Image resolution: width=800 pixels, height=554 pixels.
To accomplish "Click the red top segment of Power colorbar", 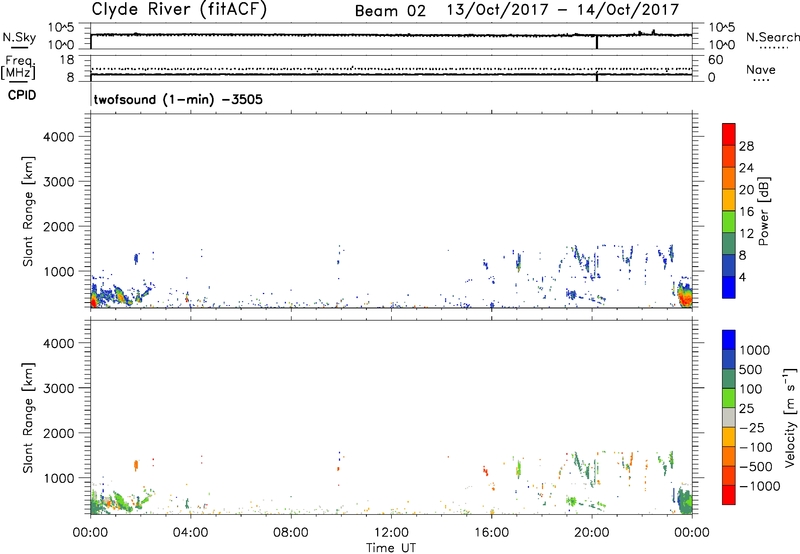I will pyautogui.click(x=729, y=134).
